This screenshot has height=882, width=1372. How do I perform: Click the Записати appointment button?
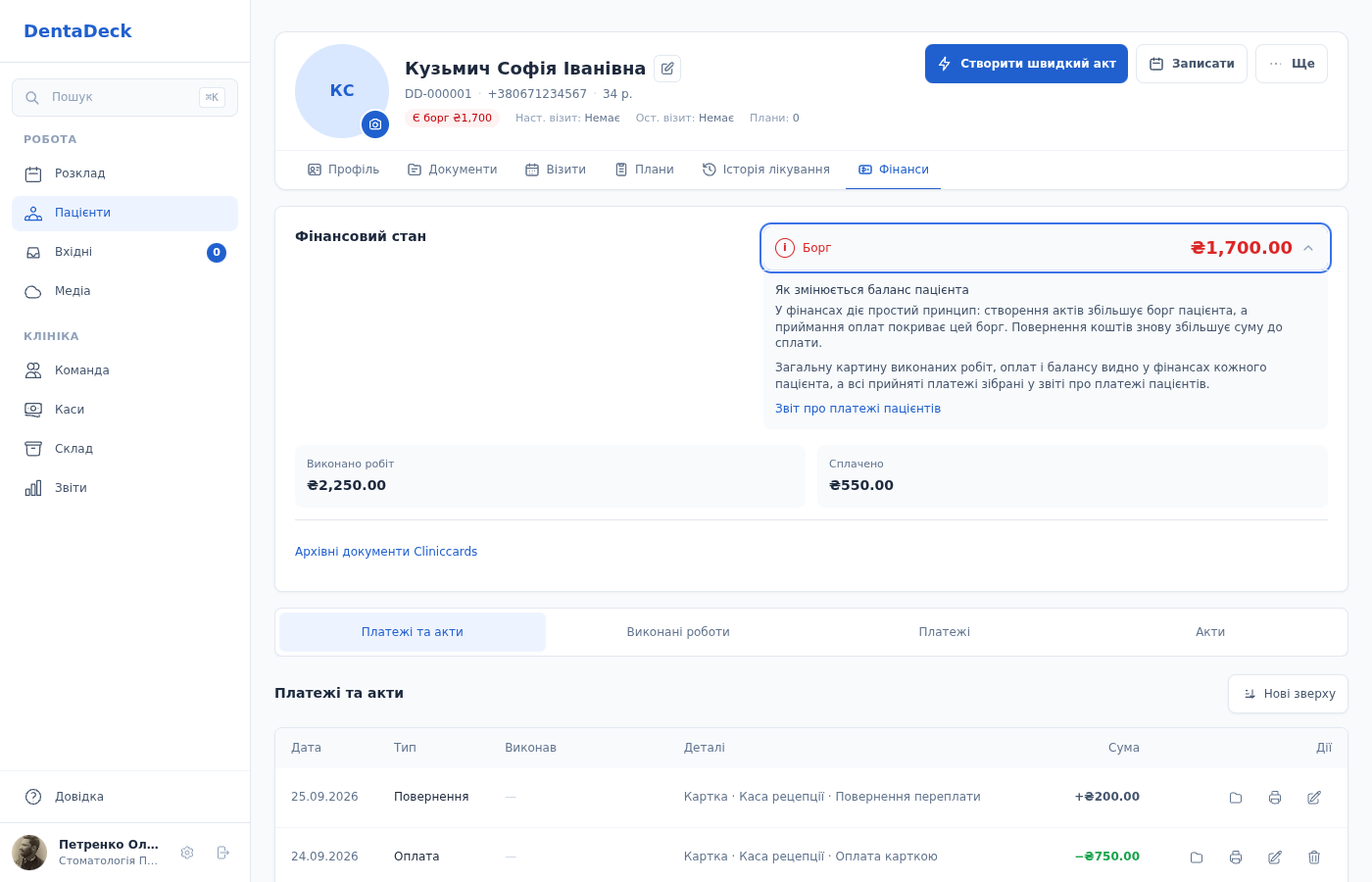coord(1192,64)
